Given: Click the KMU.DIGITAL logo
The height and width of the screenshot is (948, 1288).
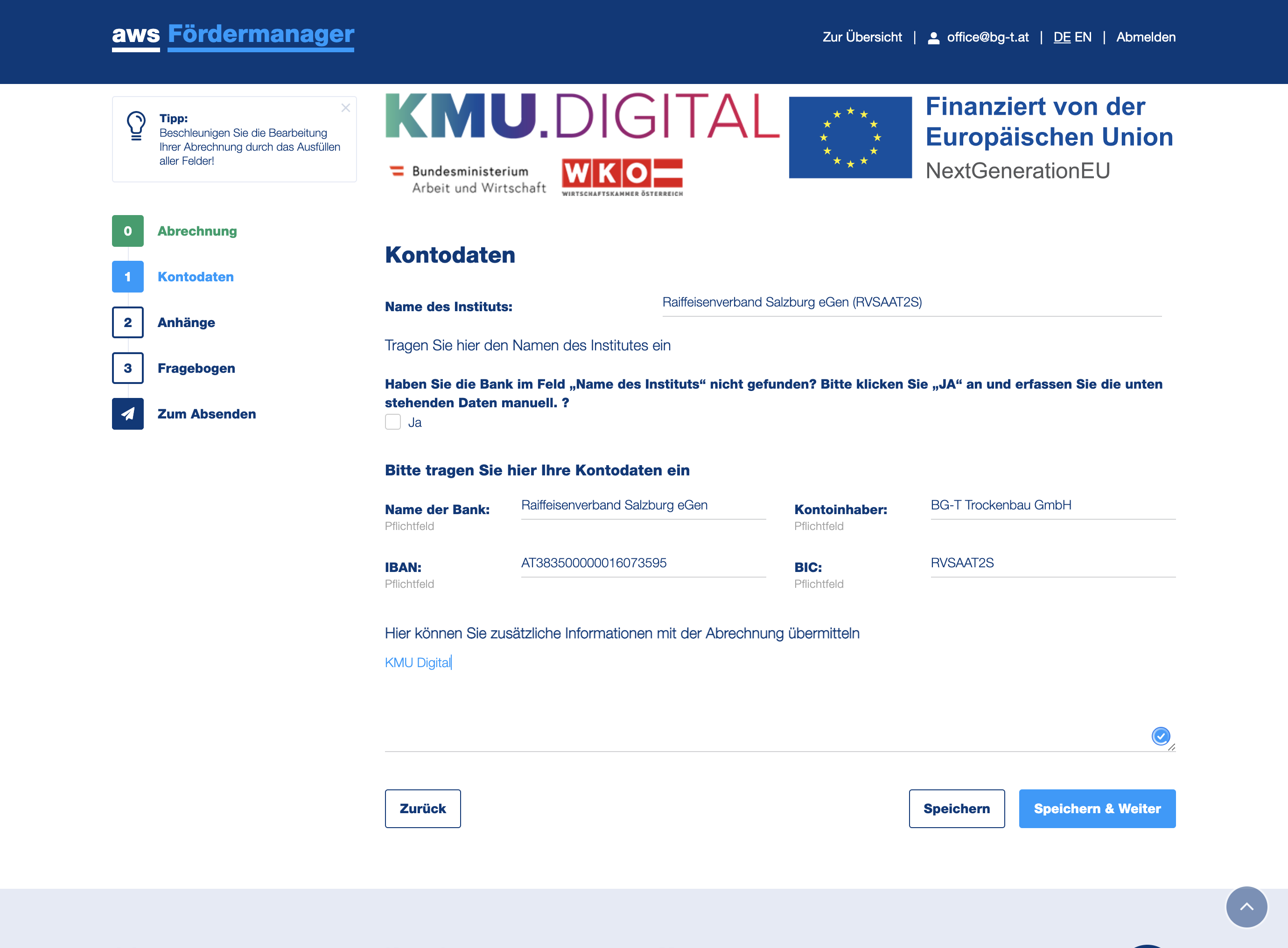Looking at the screenshot, I should point(582,117).
